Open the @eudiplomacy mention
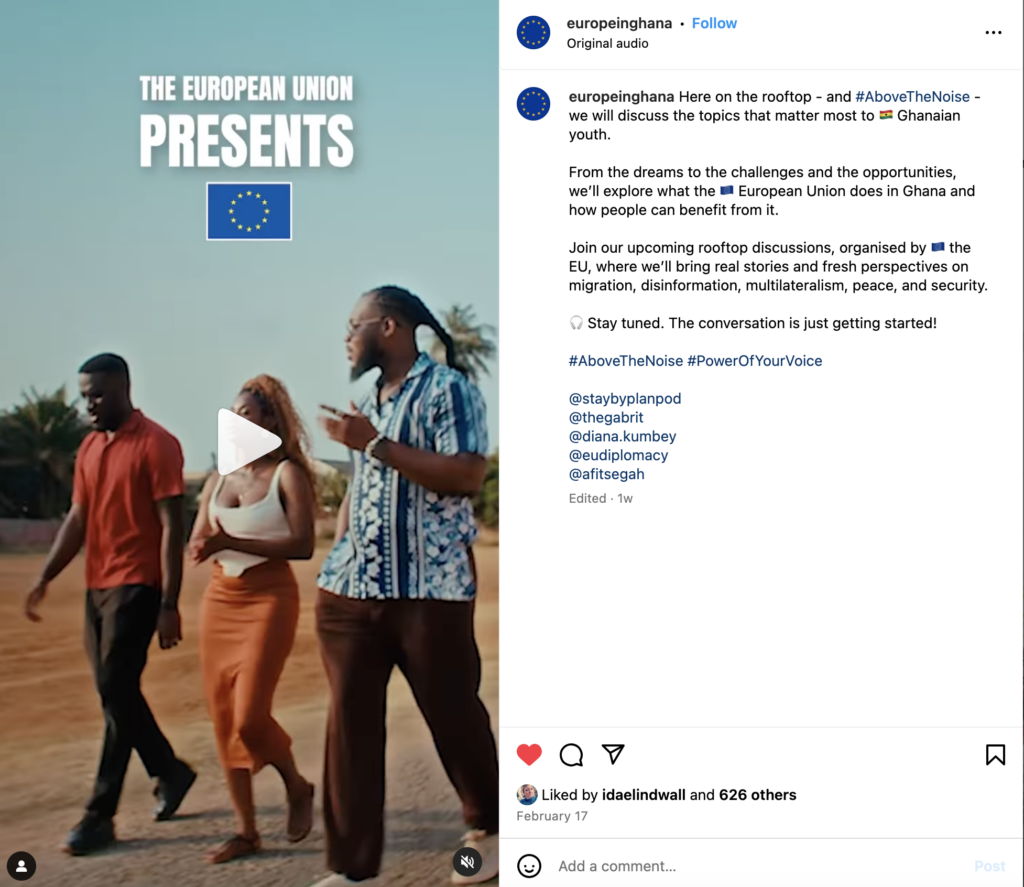Image resolution: width=1024 pixels, height=887 pixels. click(618, 455)
